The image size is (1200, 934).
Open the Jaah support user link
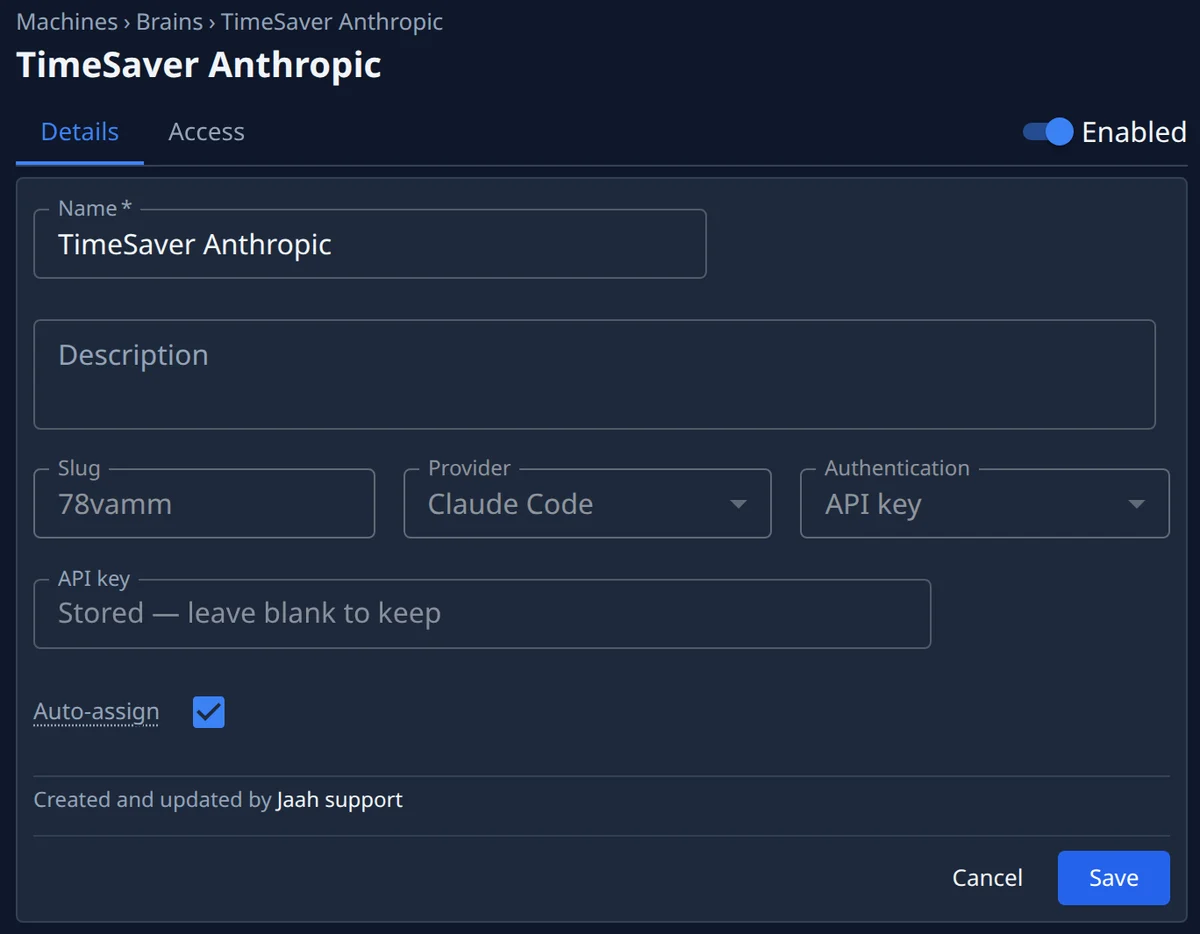tap(339, 800)
